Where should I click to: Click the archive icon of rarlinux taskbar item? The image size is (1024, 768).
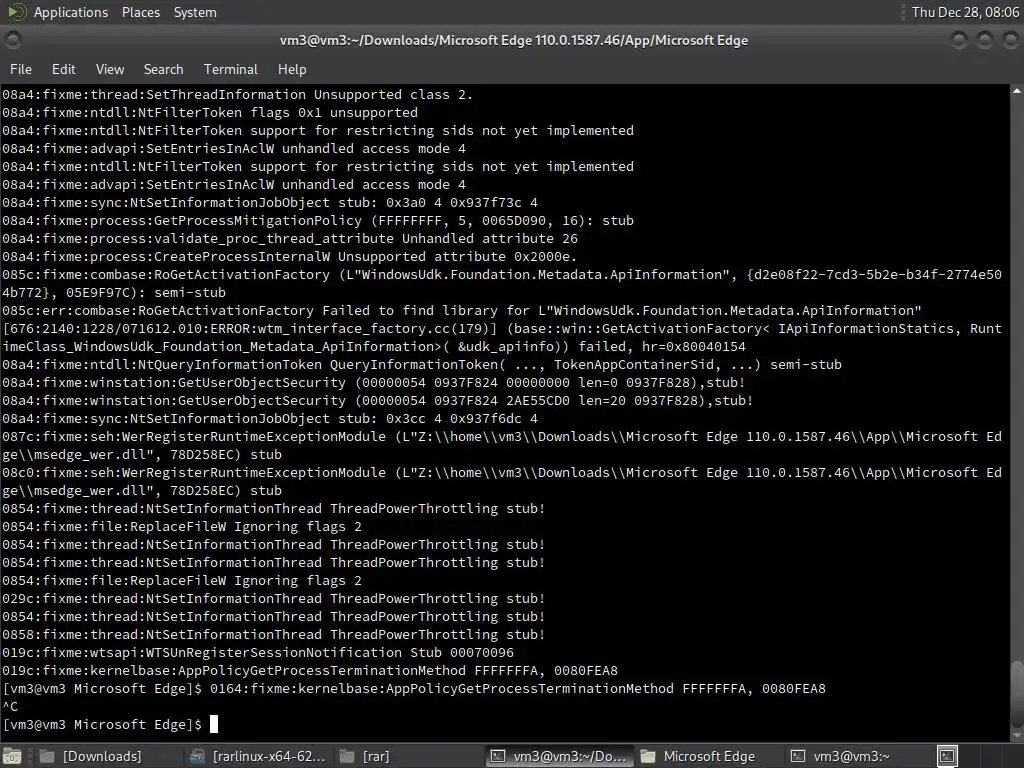click(x=197, y=756)
